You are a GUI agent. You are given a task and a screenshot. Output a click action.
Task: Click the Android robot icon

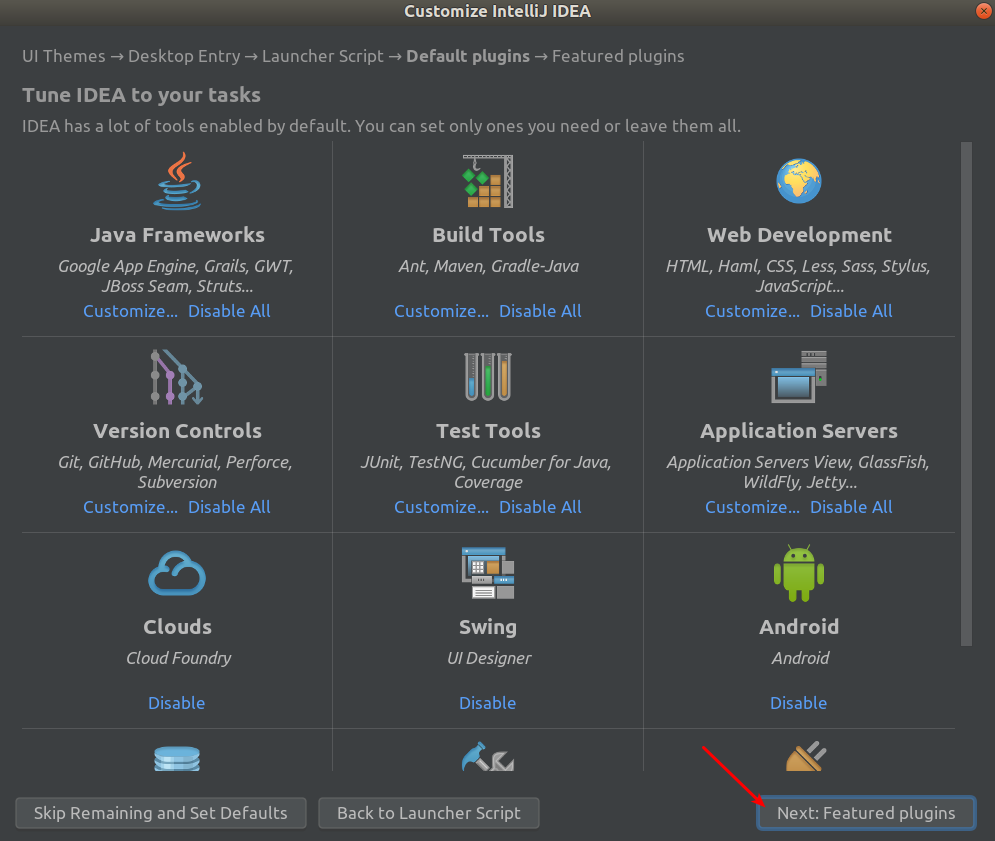tap(799, 573)
